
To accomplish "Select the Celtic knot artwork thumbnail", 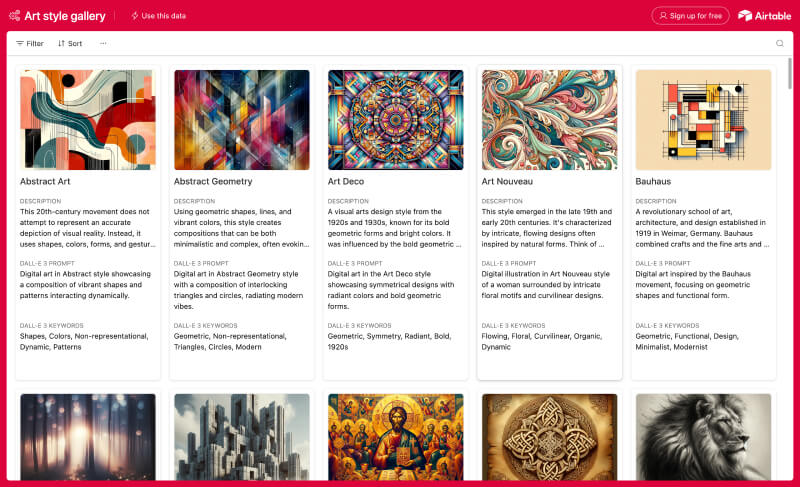I will tap(550, 436).
